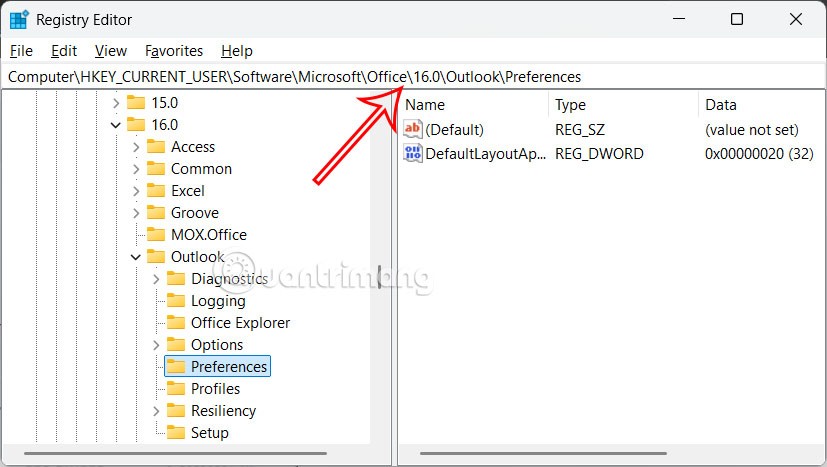
Task: Click the 16.0 folder icon
Action: coord(136,125)
